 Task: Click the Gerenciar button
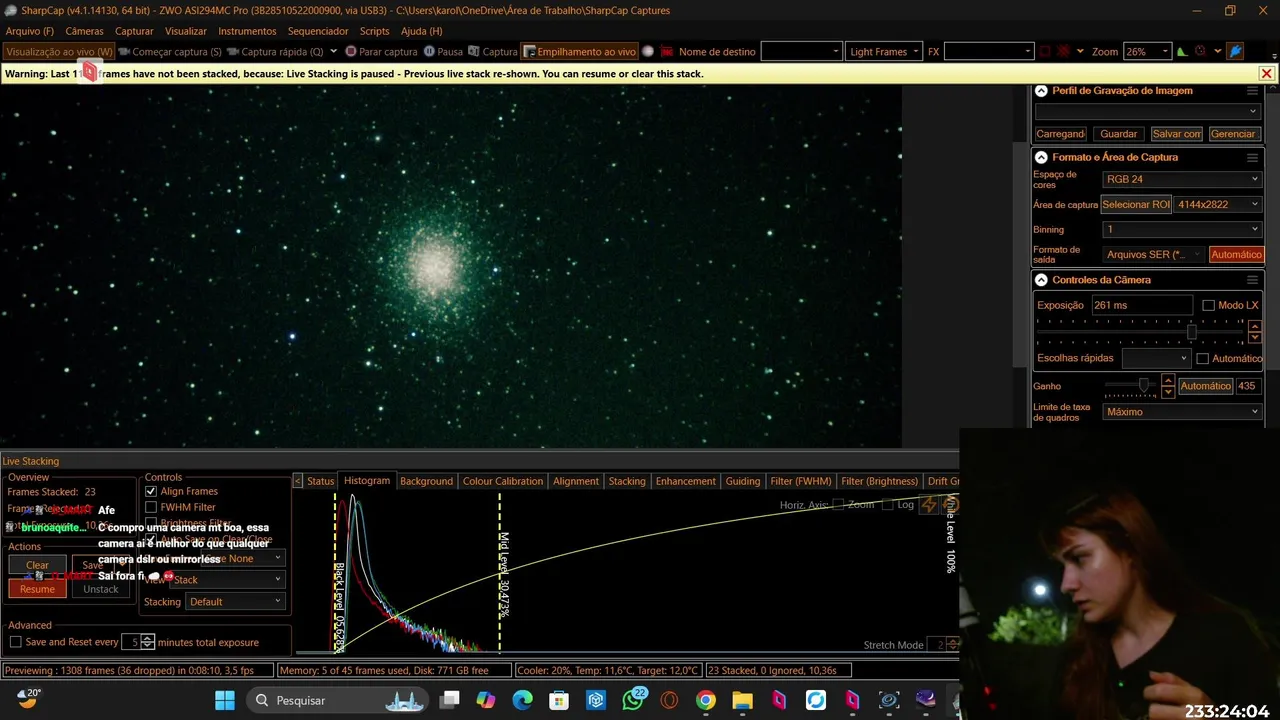[1233, 134]
